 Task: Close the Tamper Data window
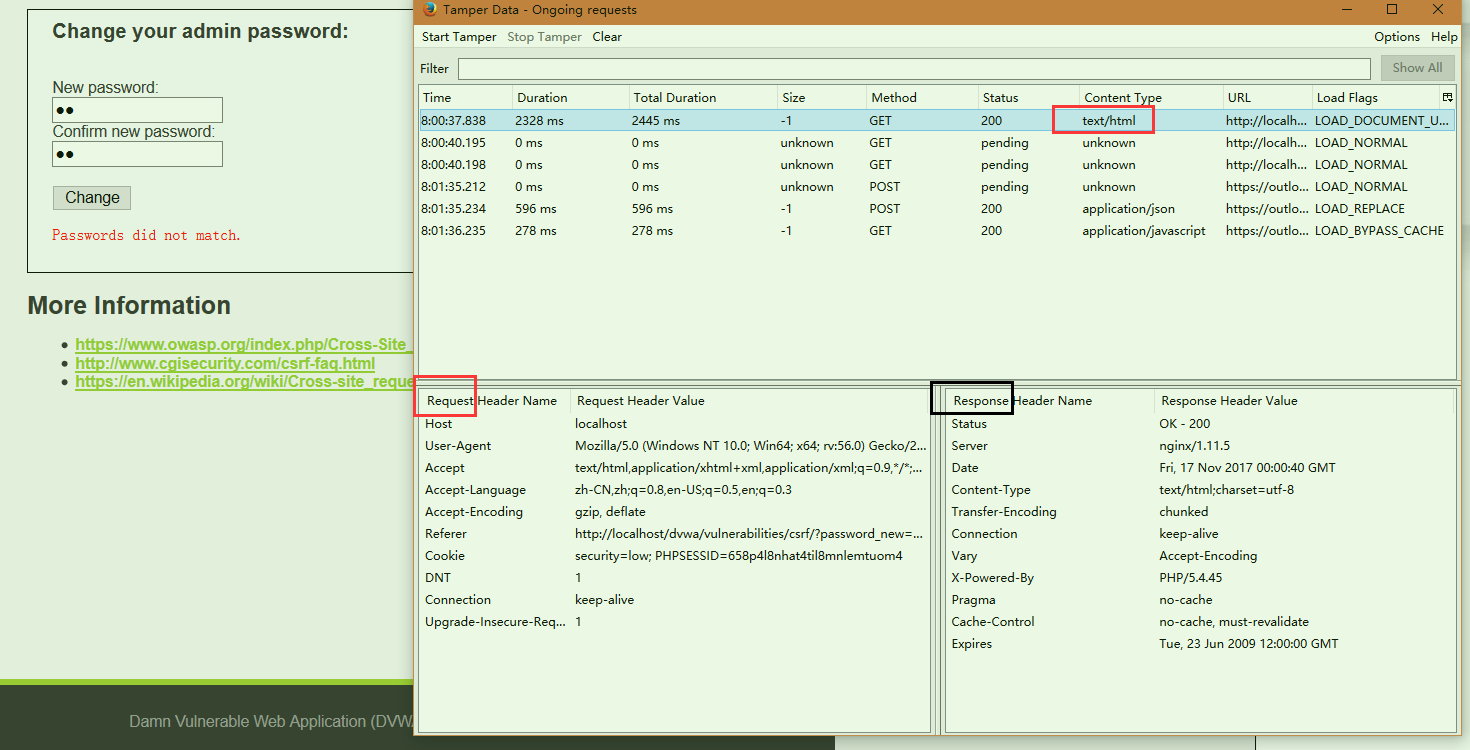pos(1437,10)
